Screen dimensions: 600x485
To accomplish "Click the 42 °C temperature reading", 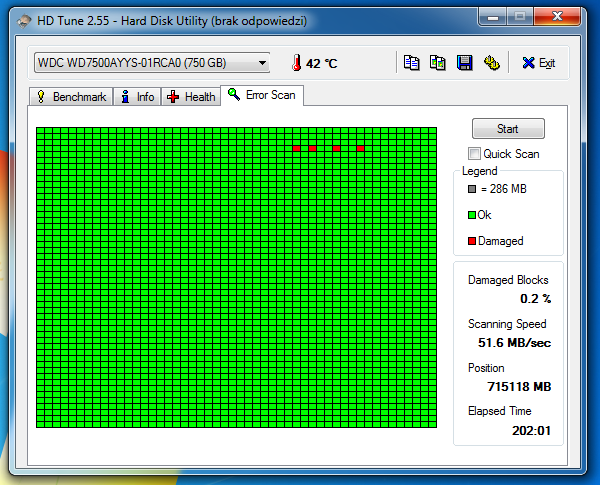I will tap(322, 63).
